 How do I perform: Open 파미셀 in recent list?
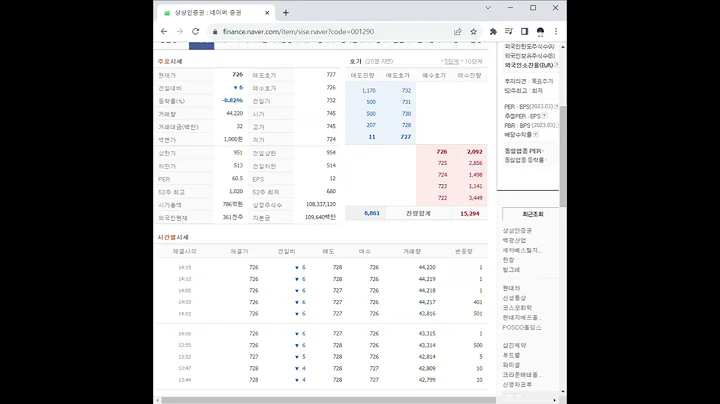(511, 365)
